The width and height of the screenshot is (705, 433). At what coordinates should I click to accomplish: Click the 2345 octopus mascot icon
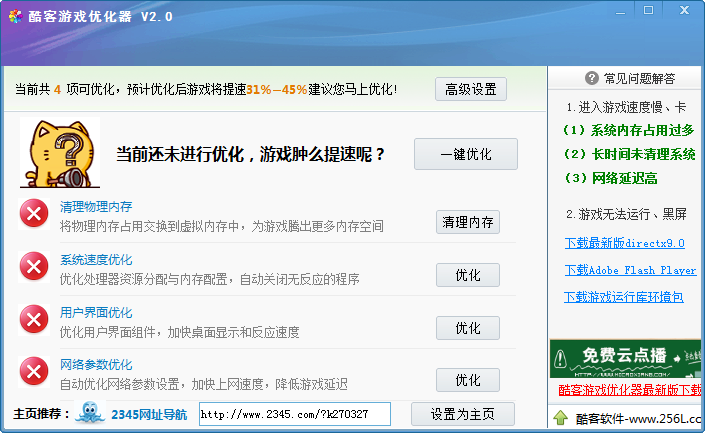pos(90,413)
